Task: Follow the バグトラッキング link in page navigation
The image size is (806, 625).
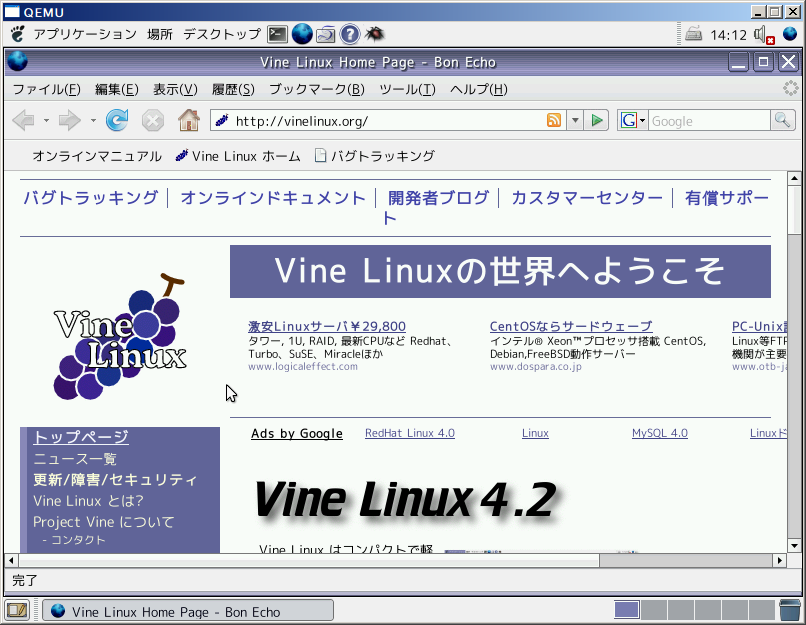Action: coord(90,198)
